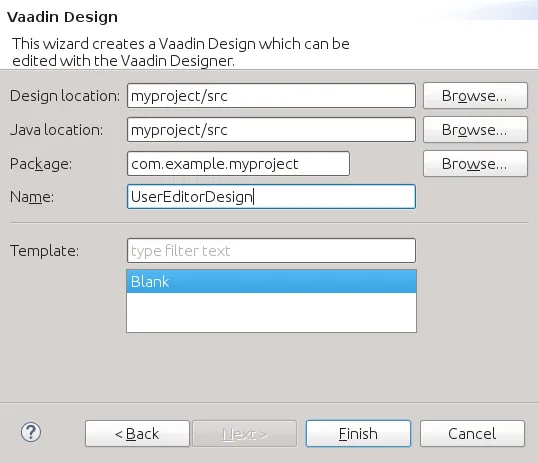Click Browse next to Package field
538x463 pixels.
475,164
